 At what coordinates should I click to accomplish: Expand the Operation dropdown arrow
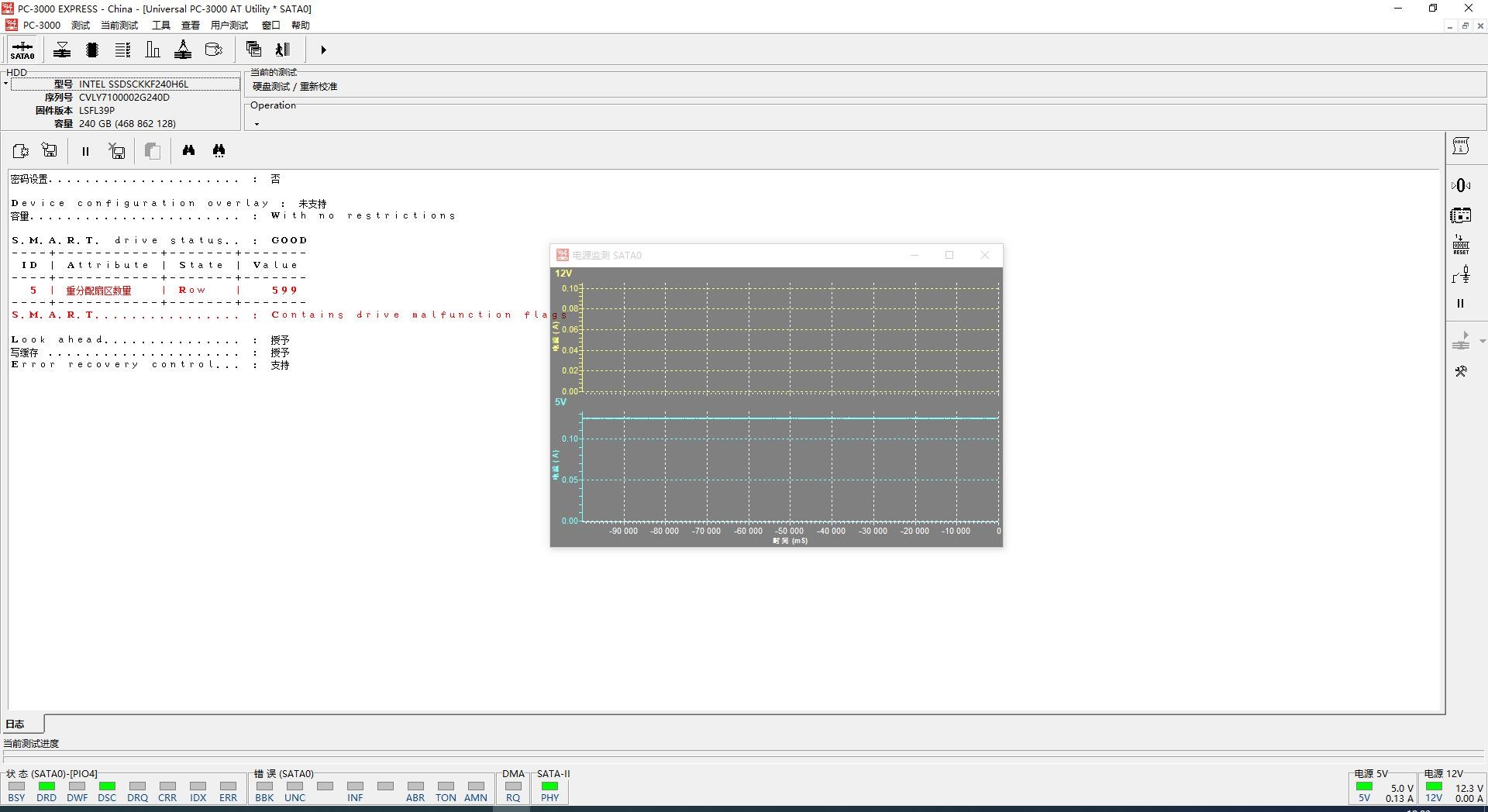click(x=257, y=123)
